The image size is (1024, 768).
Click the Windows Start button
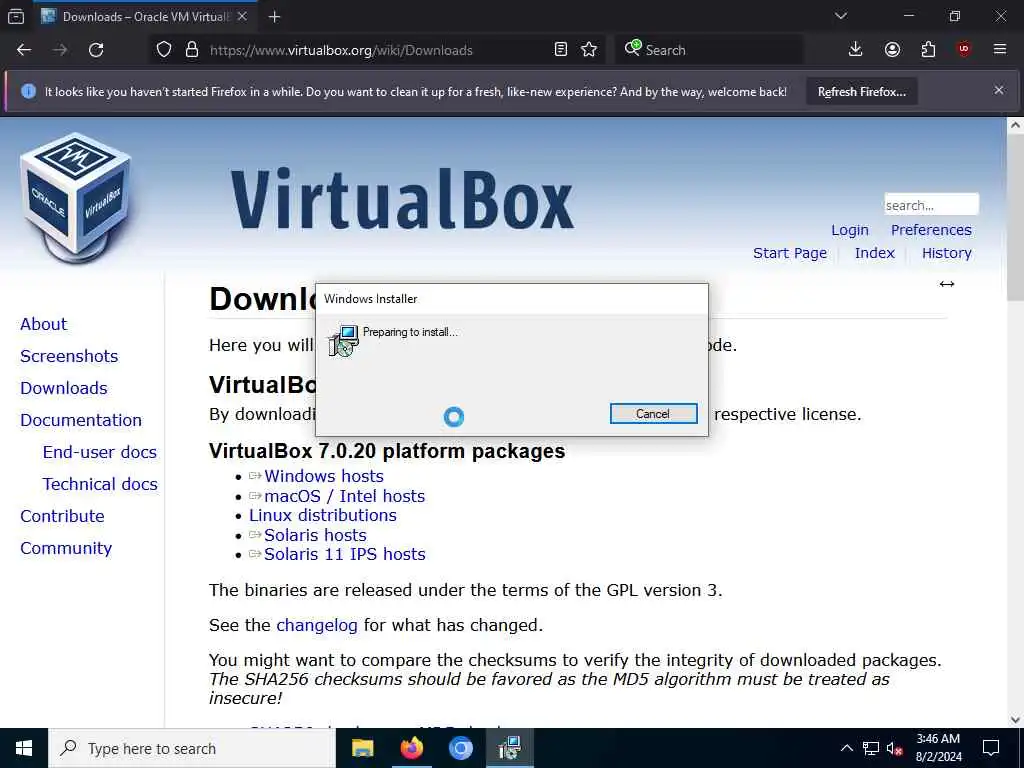[24, 748]
